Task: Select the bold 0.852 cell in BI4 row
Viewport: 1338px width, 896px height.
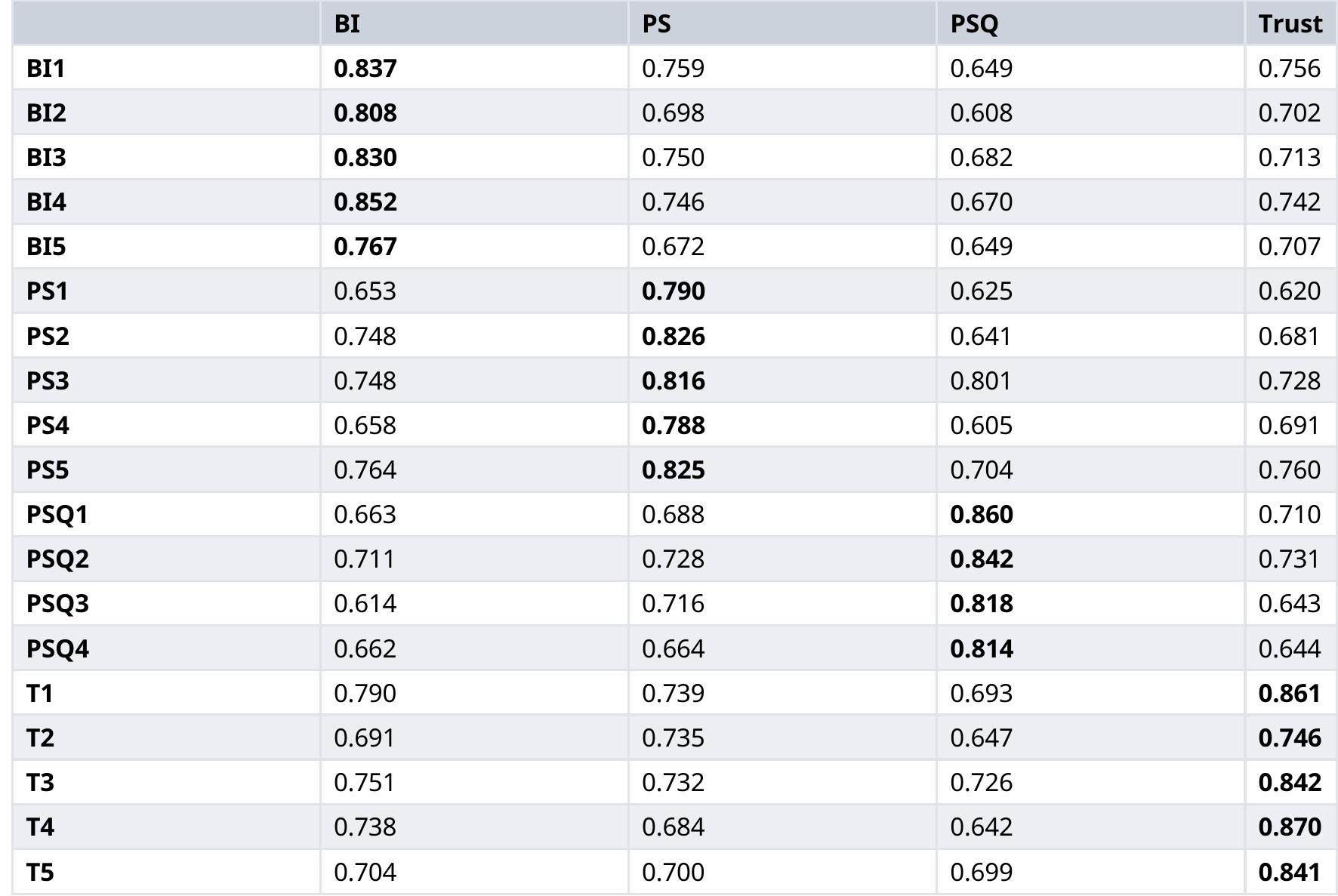Action: pyautogui.click(x=365, y=202)
